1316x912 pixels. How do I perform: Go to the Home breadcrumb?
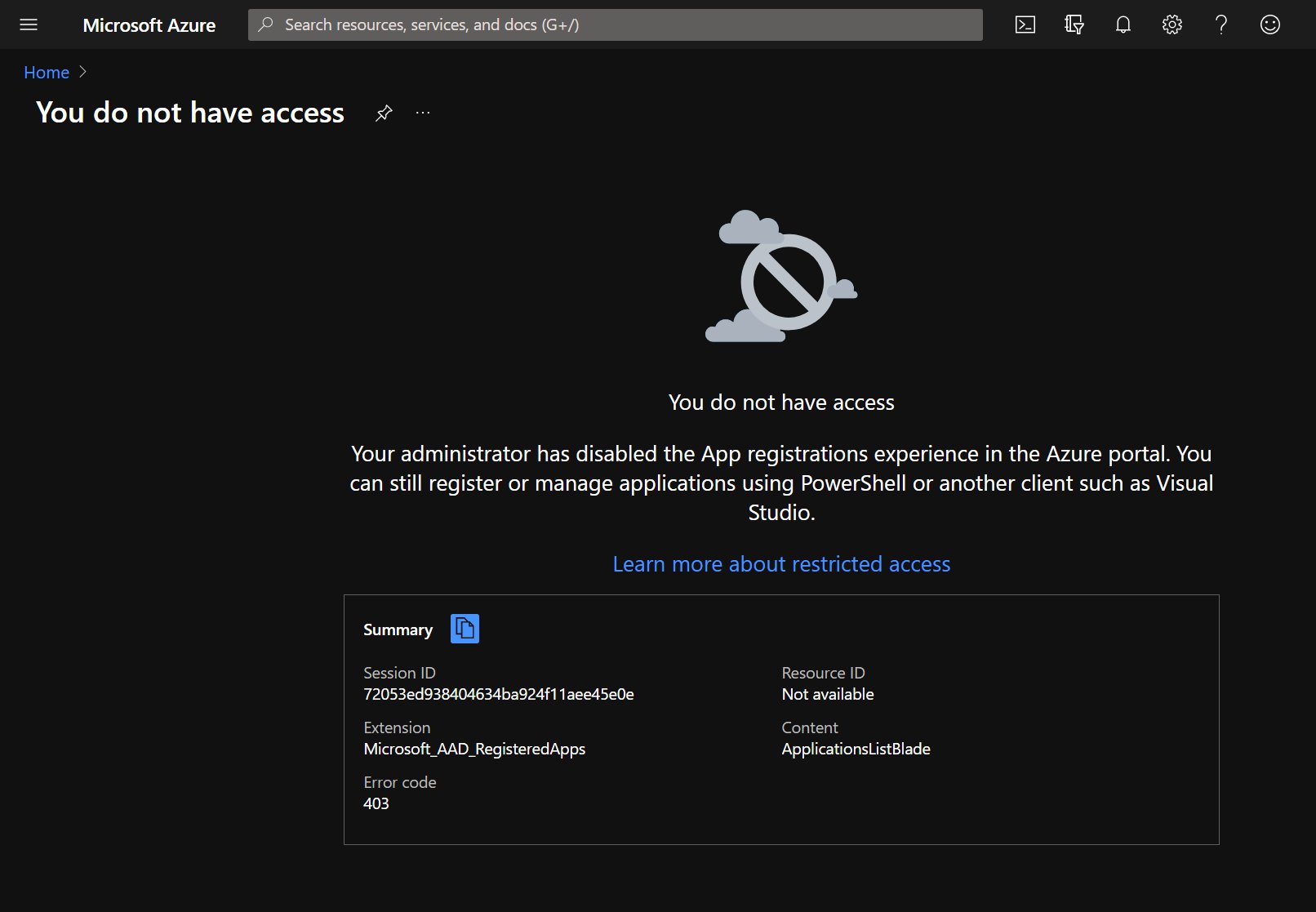[x=47, y=73]
